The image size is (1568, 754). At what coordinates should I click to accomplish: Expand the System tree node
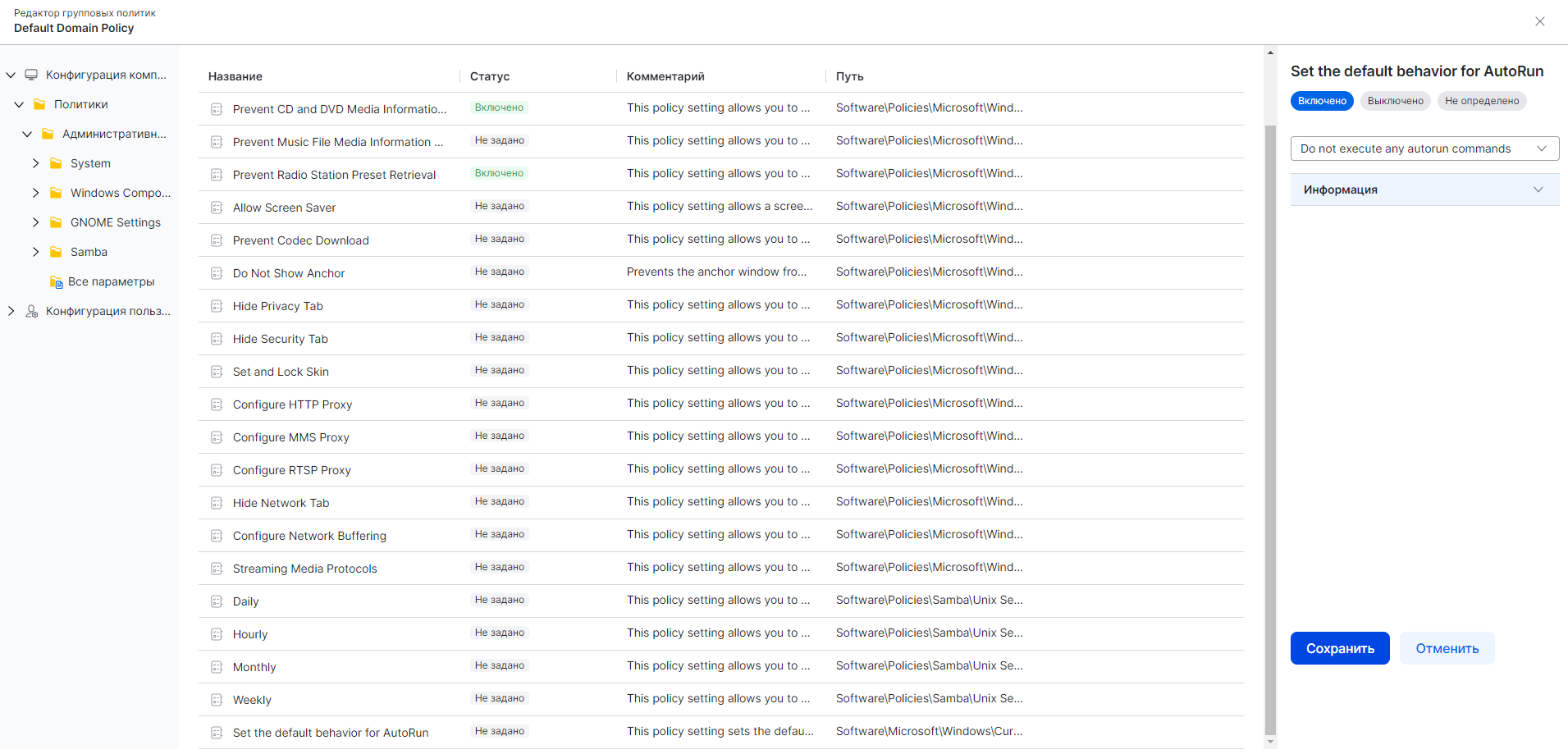[35, 163]
